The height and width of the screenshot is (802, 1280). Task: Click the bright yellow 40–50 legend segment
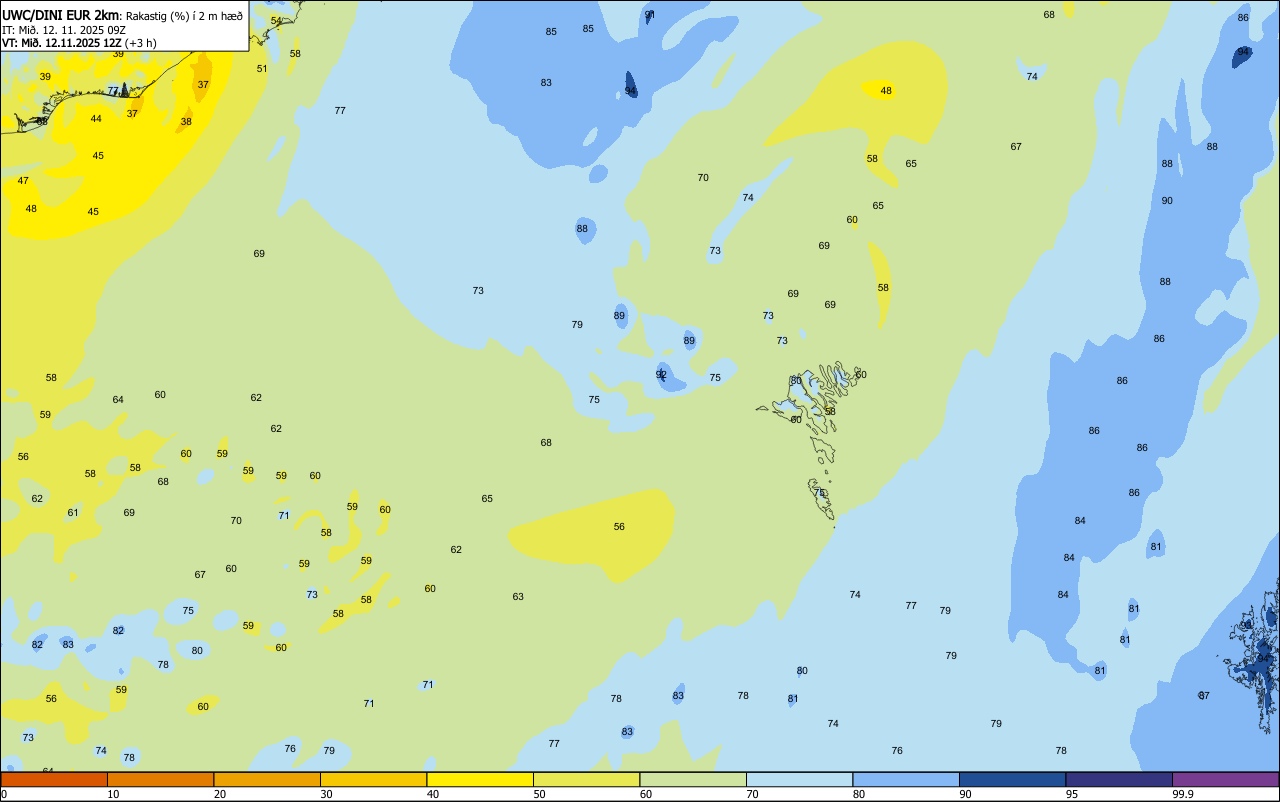[480, 779]
